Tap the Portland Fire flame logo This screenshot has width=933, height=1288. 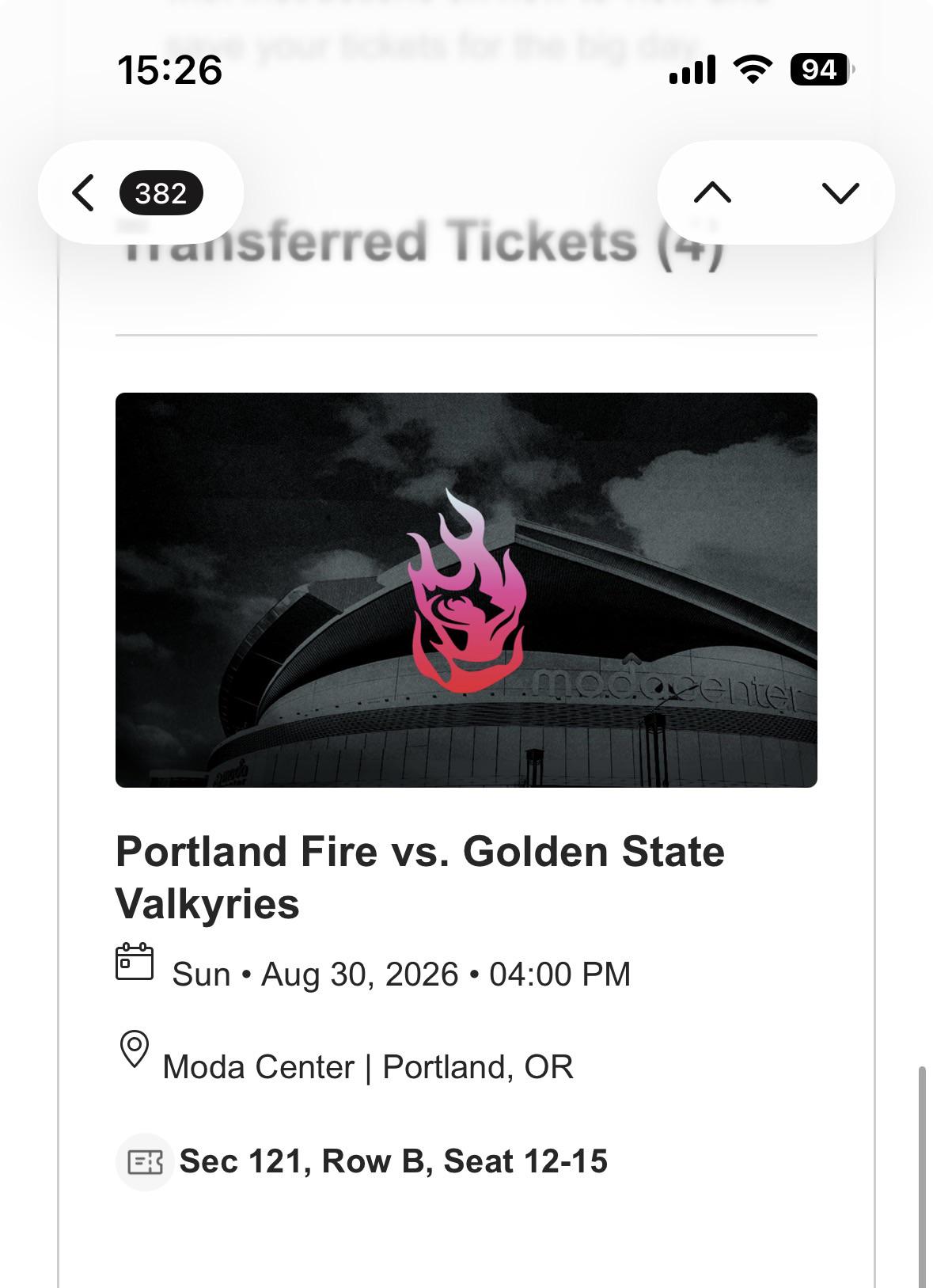[x=467, y=591]
